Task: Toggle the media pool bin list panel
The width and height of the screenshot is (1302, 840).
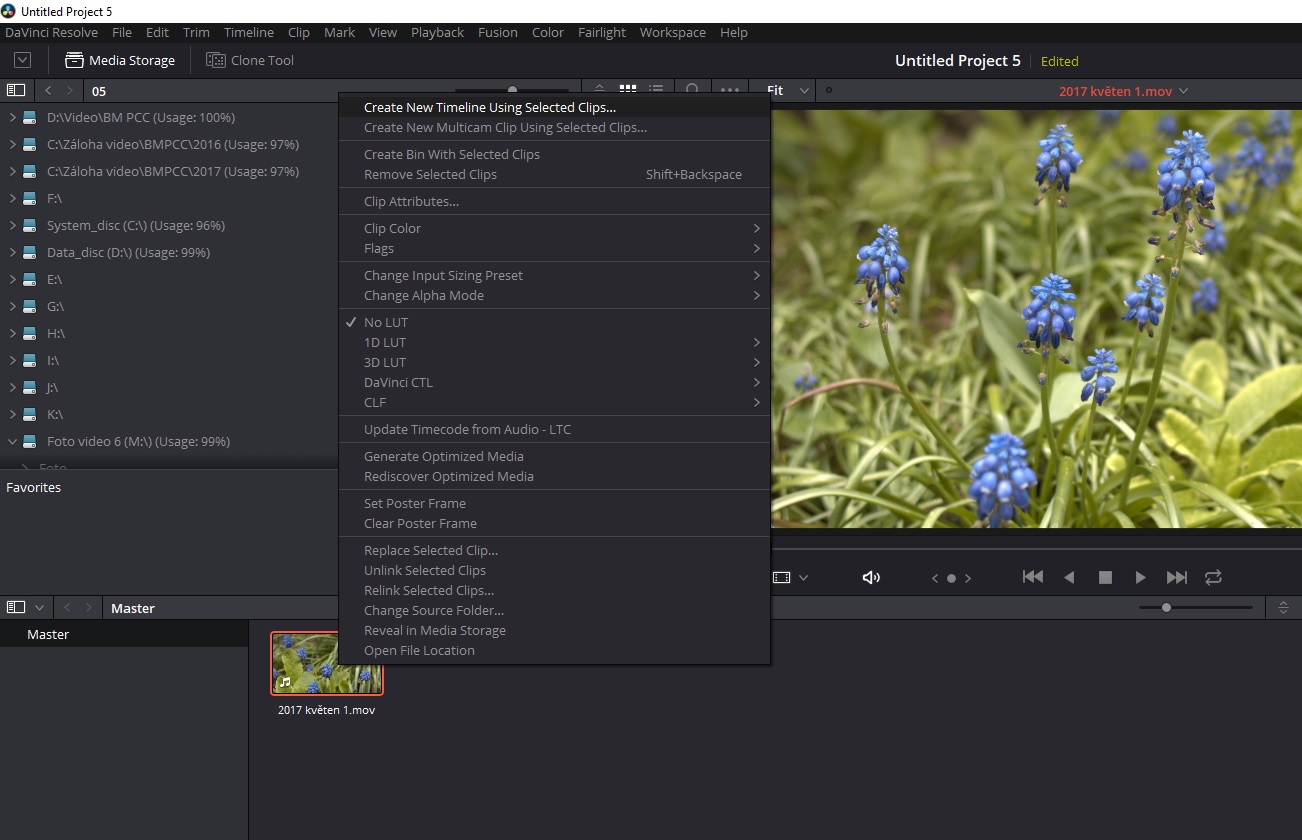Action: click(16, 608)
